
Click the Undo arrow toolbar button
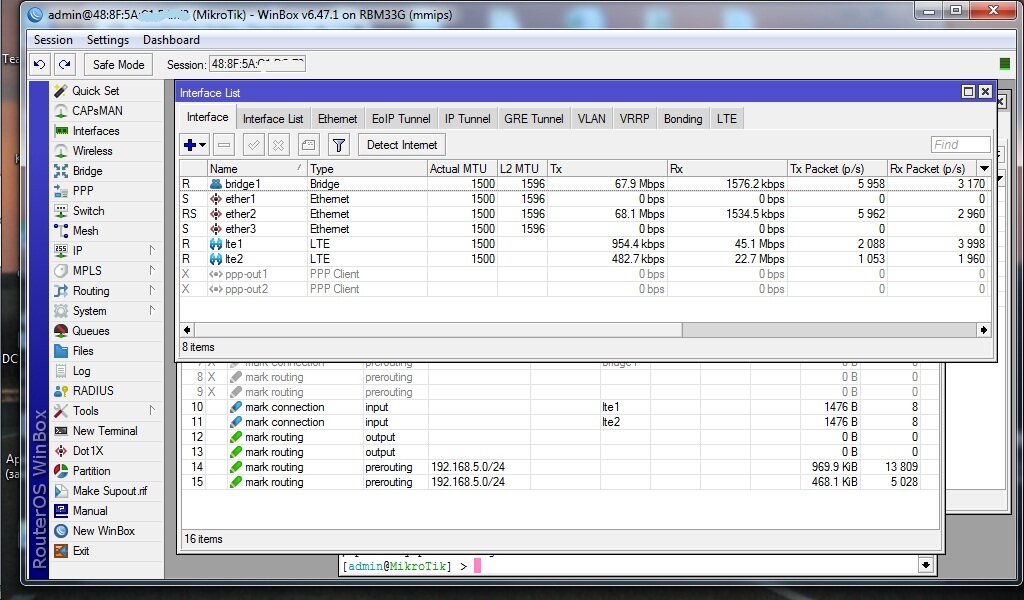40,65
